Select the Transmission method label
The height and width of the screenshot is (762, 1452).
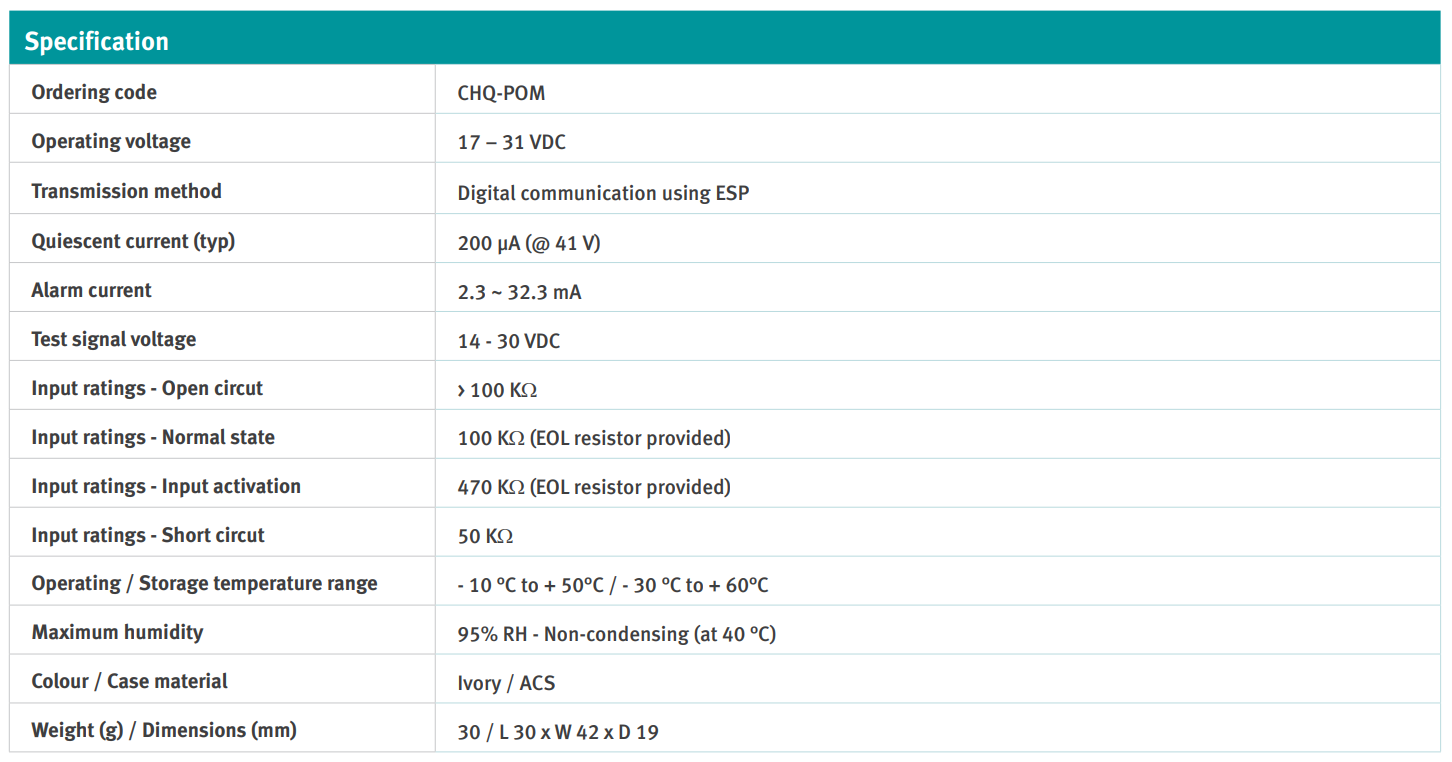pyautogui.click(x=126, y=191)
